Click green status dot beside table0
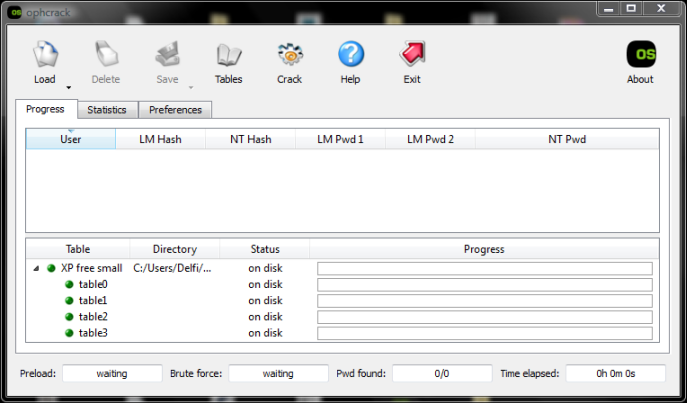The width and height of the screenshot is (687, 403). [x=69, y=284]
